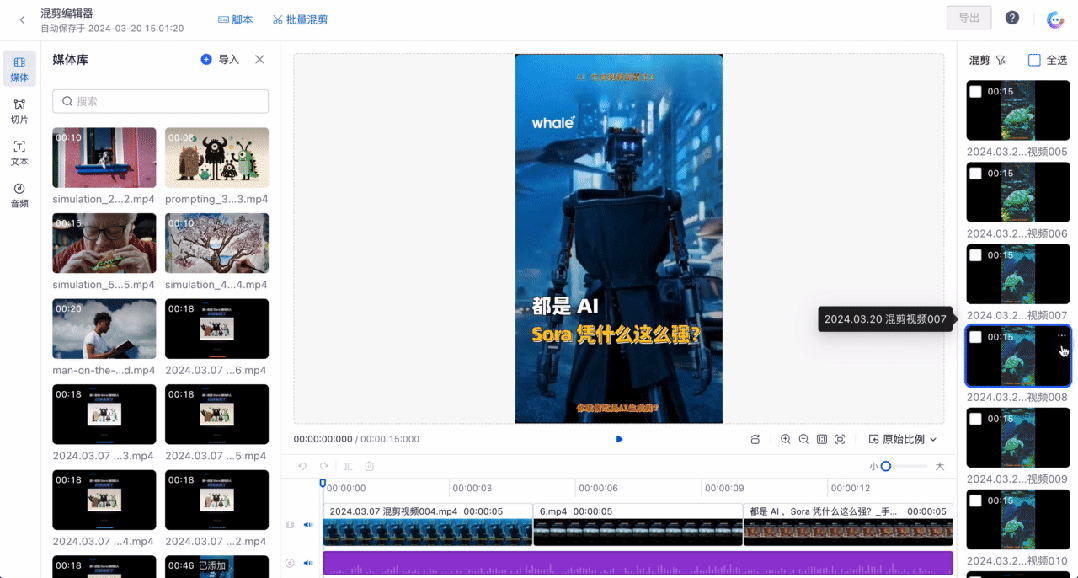
Task: Click the audio track music icon
Action: click(290, 563)
